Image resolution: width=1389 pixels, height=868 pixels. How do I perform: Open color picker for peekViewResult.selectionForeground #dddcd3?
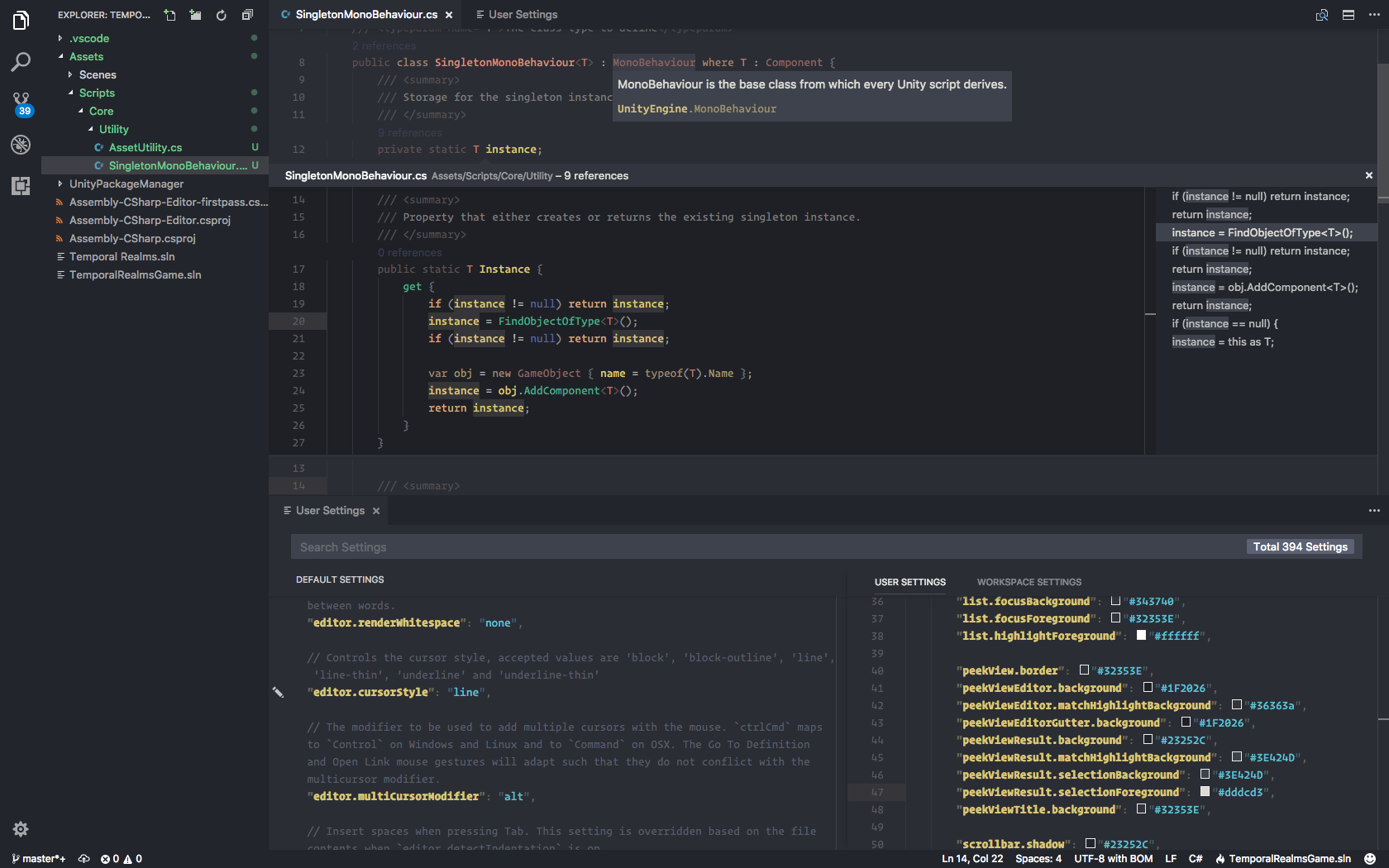pyautogui.click(x=1205, y=791)
